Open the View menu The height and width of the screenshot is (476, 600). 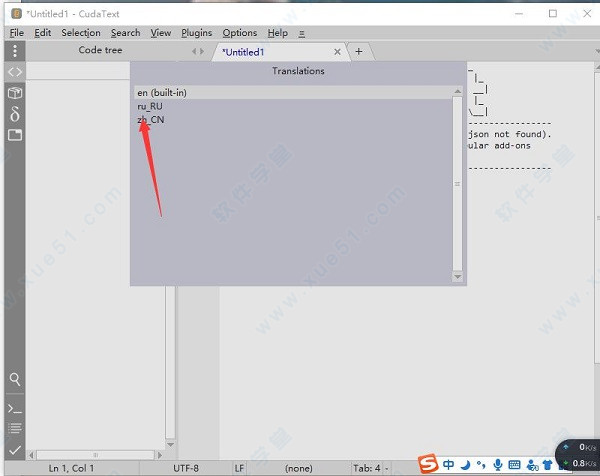161,33
